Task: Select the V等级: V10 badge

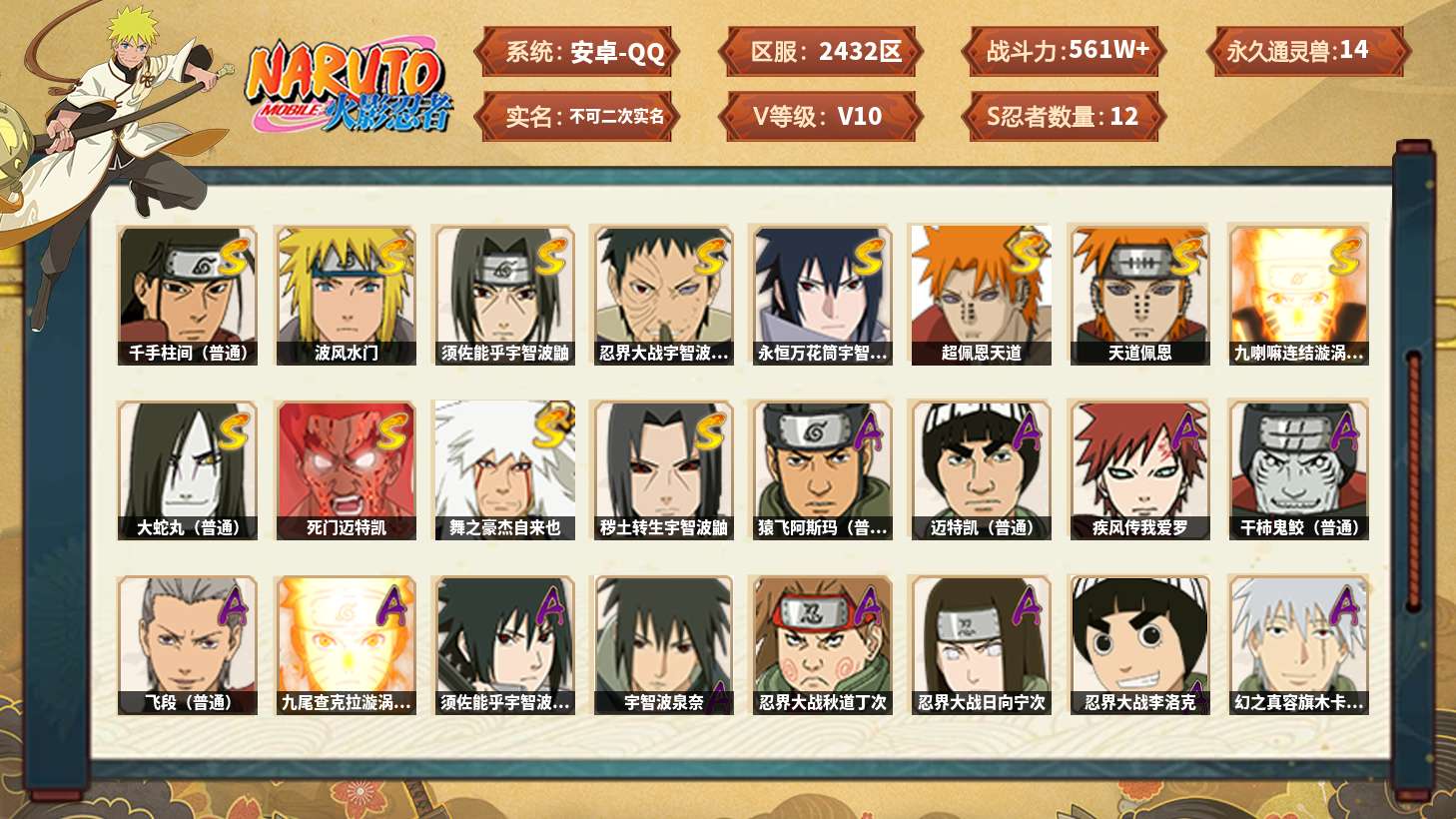Action: coord(820,116)
